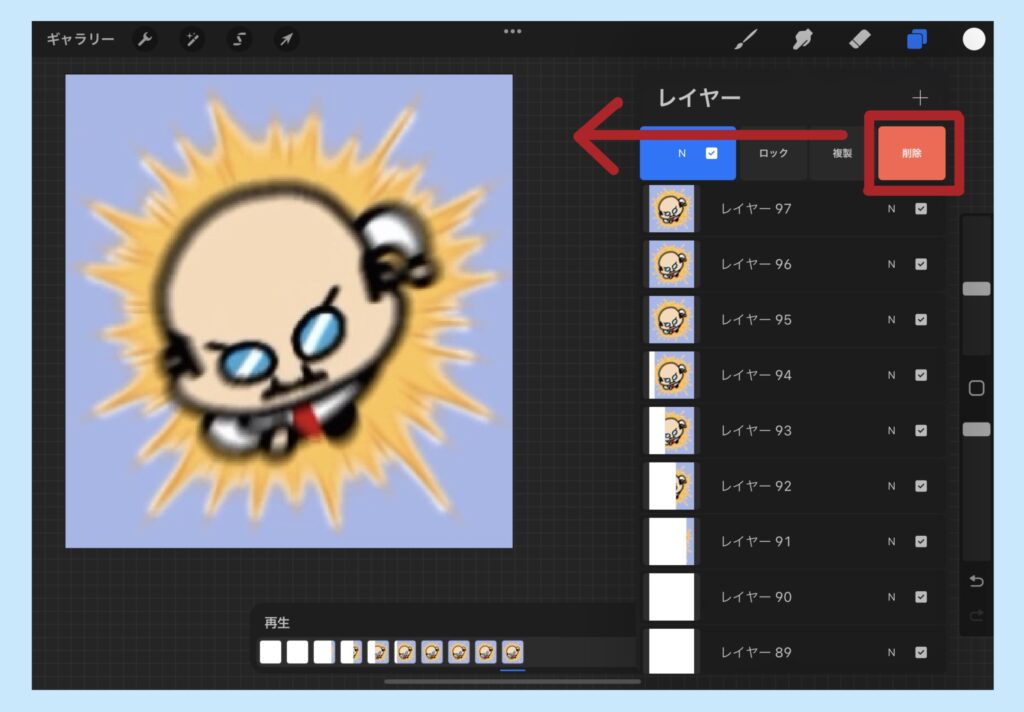Click the レイヤー 90 name text
Image resolution: width=1024 pixels, height=712 pixels.
pos(756,597)
